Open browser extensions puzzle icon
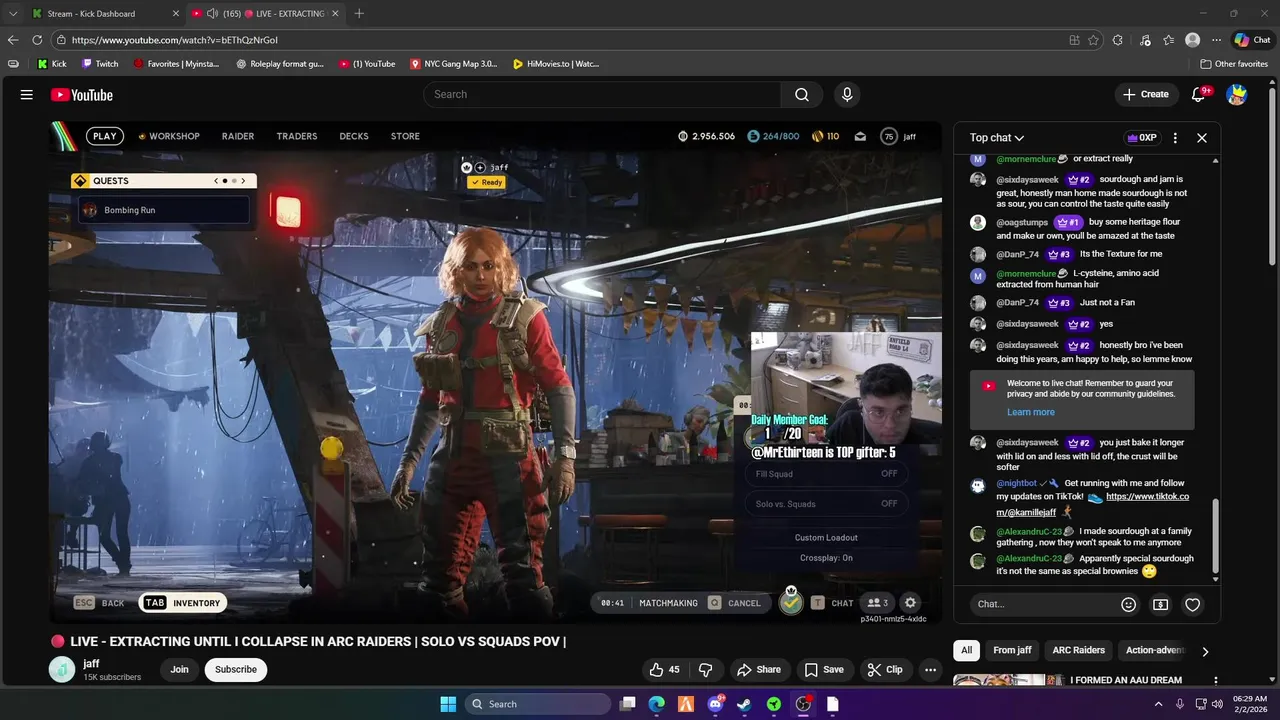This screenshot has height=720, width=1280. coord(1118,40)
